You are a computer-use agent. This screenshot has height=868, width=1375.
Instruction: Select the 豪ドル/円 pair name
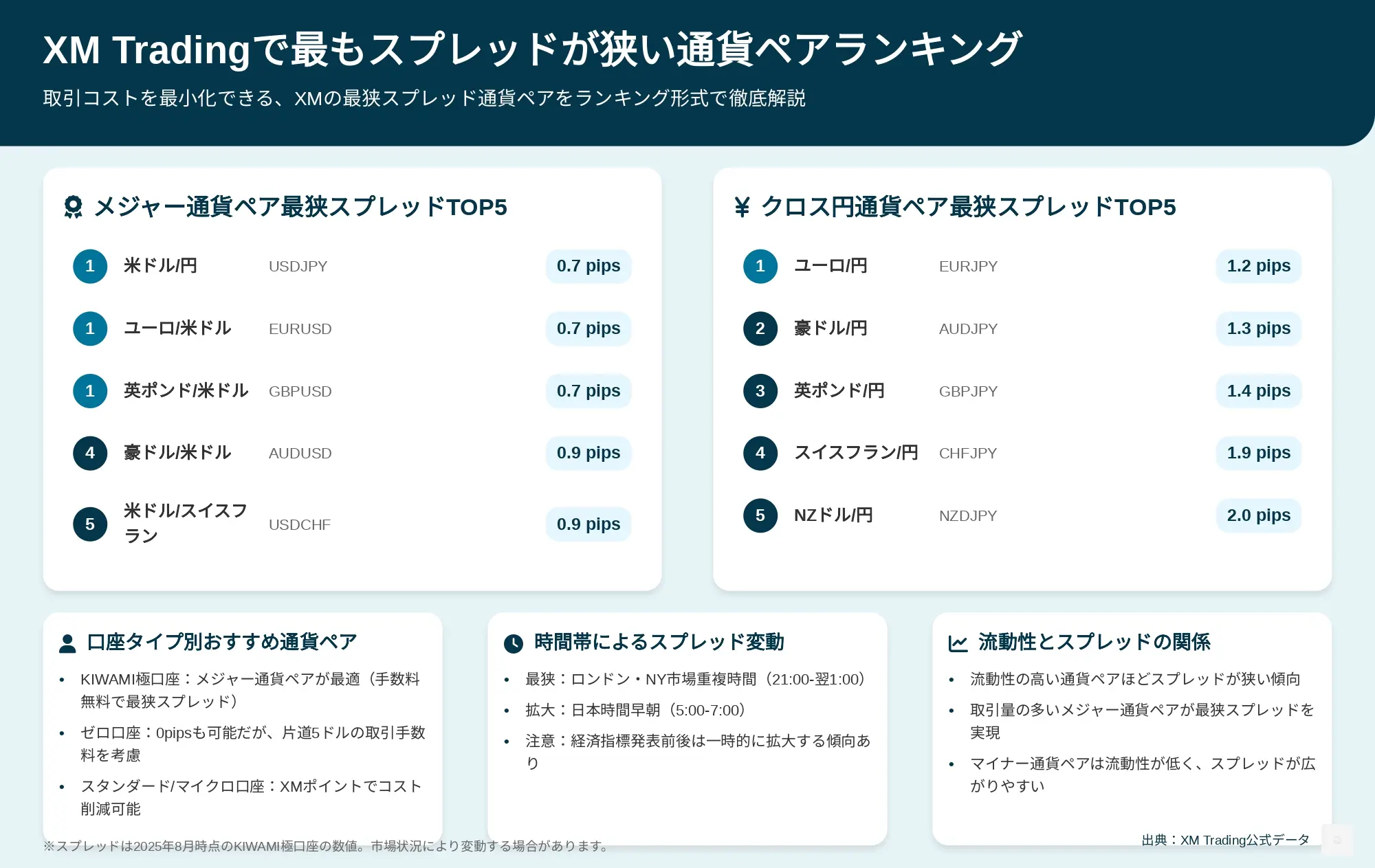coord(830,329)
